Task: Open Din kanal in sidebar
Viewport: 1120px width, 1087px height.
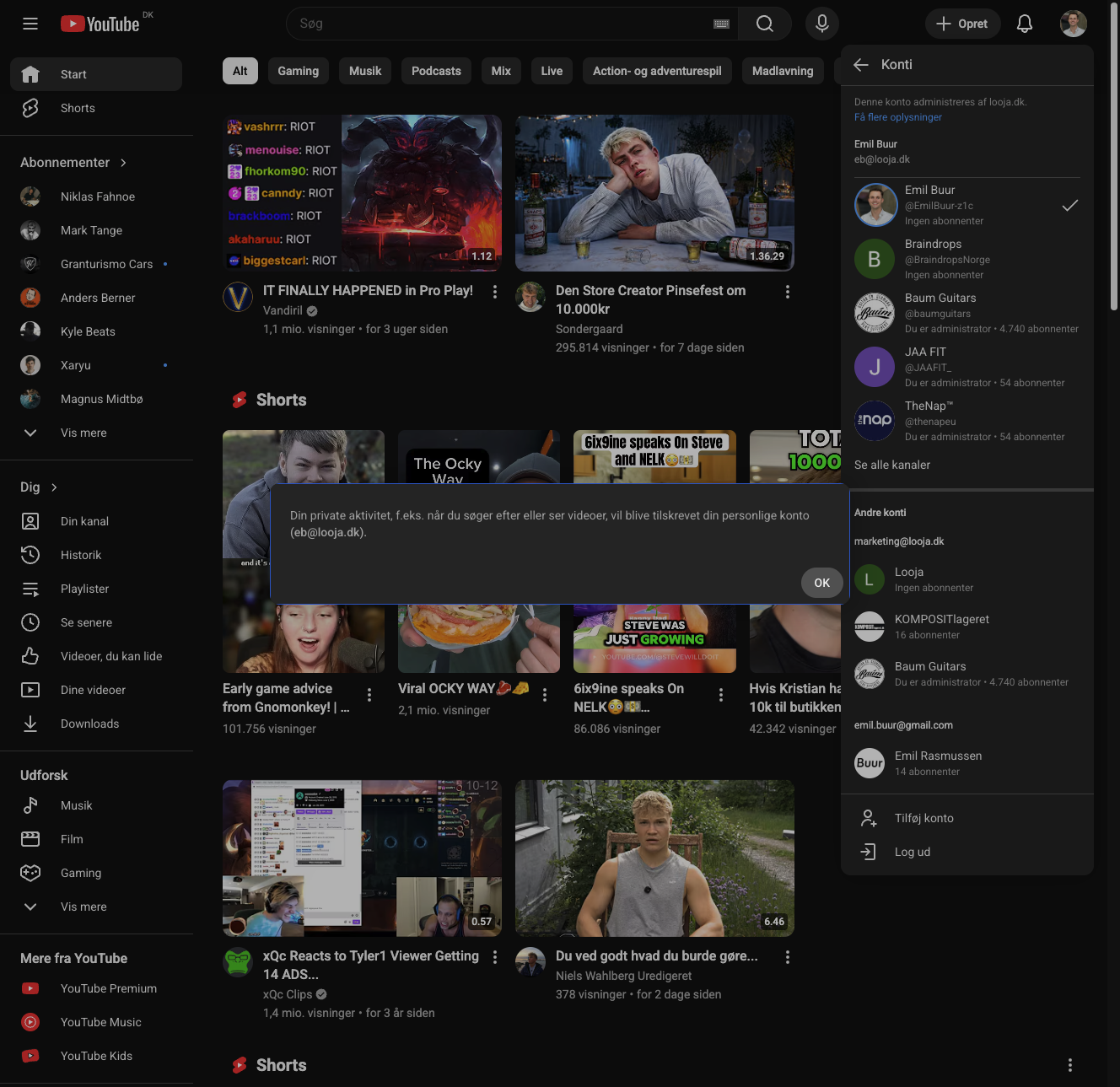Action: coord(96,521)
